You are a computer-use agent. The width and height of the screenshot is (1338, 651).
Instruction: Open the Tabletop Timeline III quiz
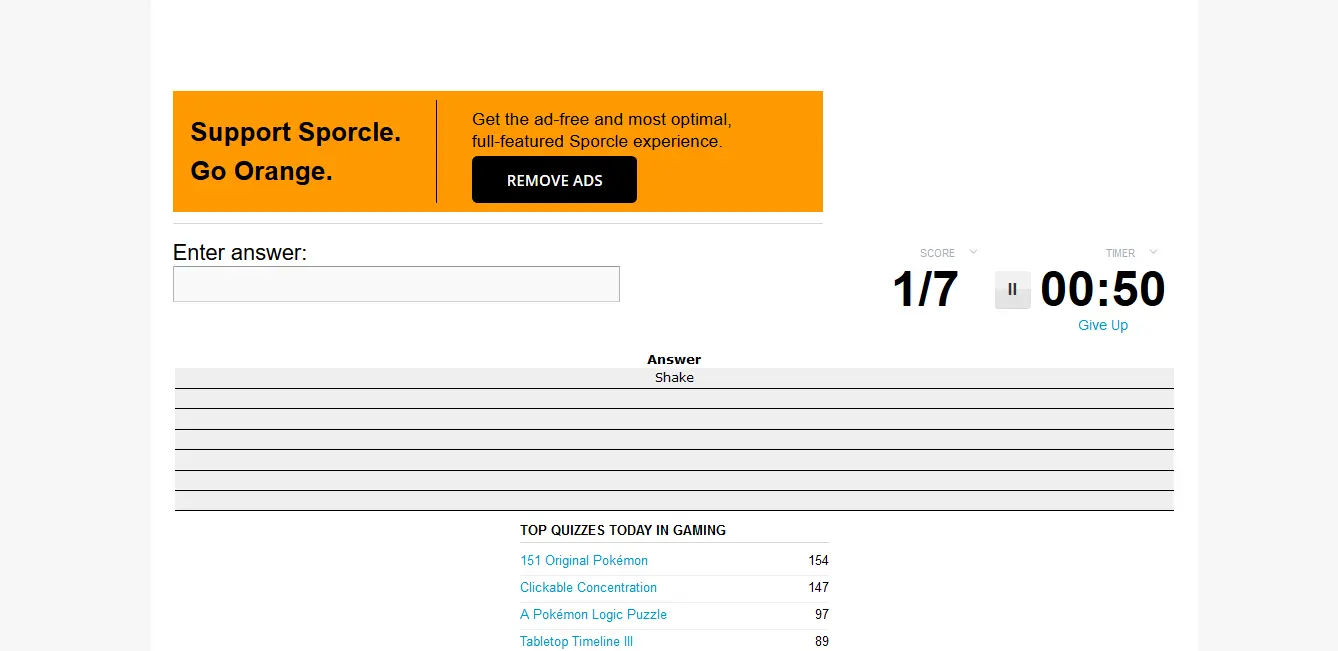pyautogui.click(x=576, y=642)
